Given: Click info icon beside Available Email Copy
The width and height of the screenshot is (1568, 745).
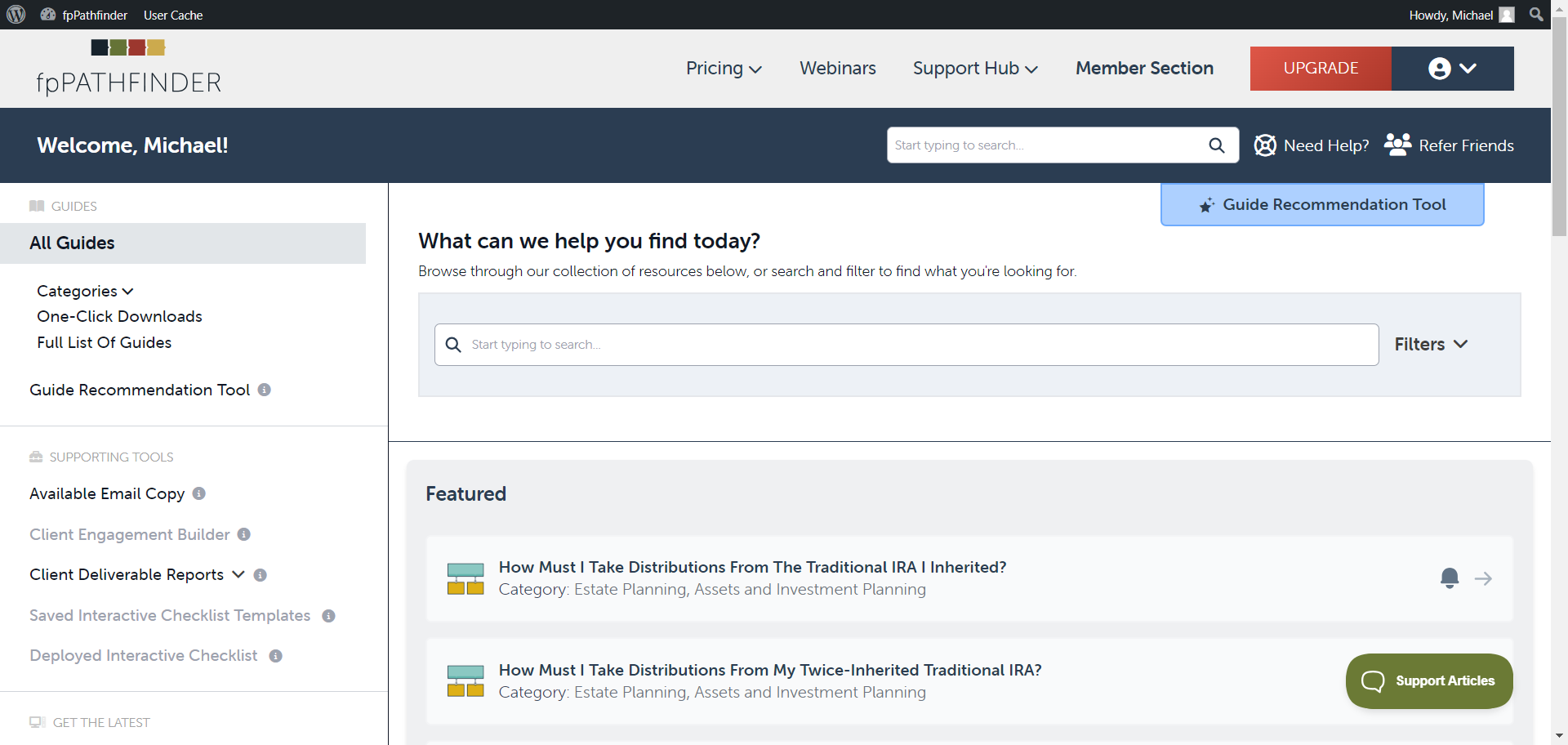Looking at the screenshot, I should click(x=199, y=493).
